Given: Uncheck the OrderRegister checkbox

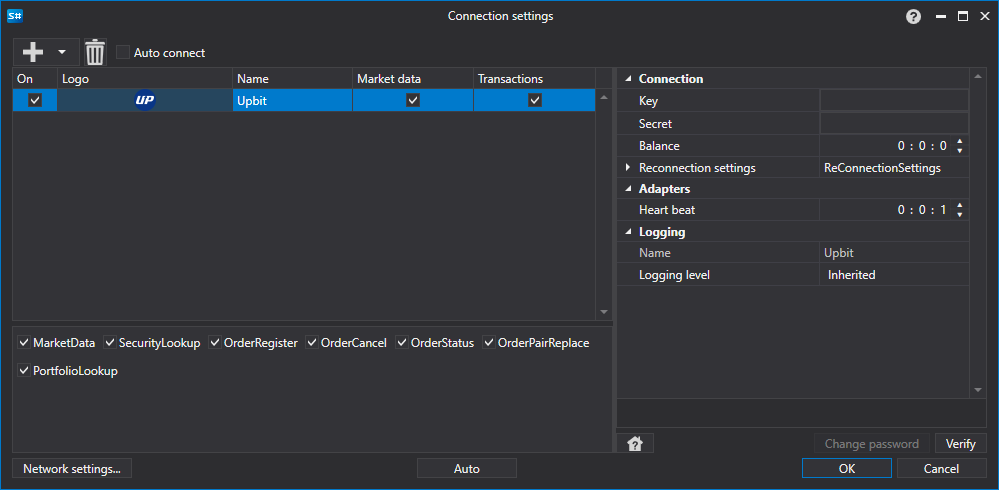Looking at the screenshot, I should pyautogui.click(x=215, y=343).
